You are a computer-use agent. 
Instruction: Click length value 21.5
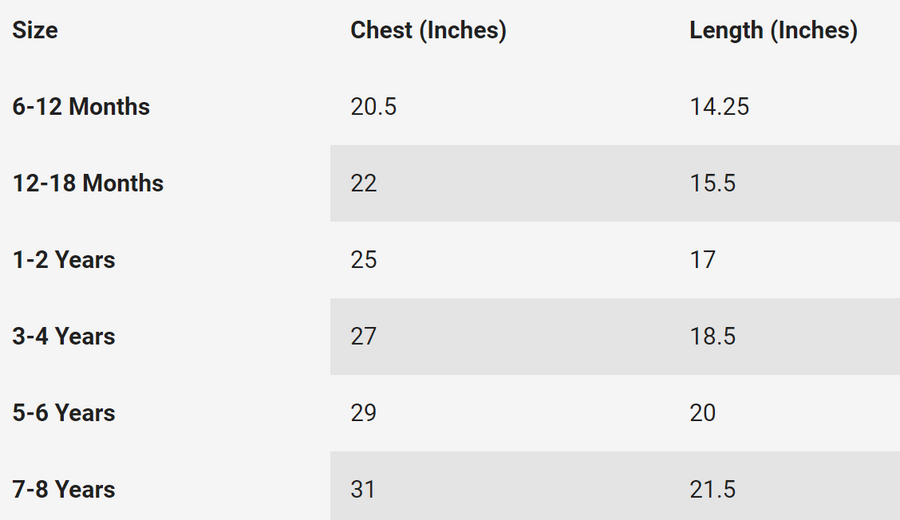pos(712,490)
